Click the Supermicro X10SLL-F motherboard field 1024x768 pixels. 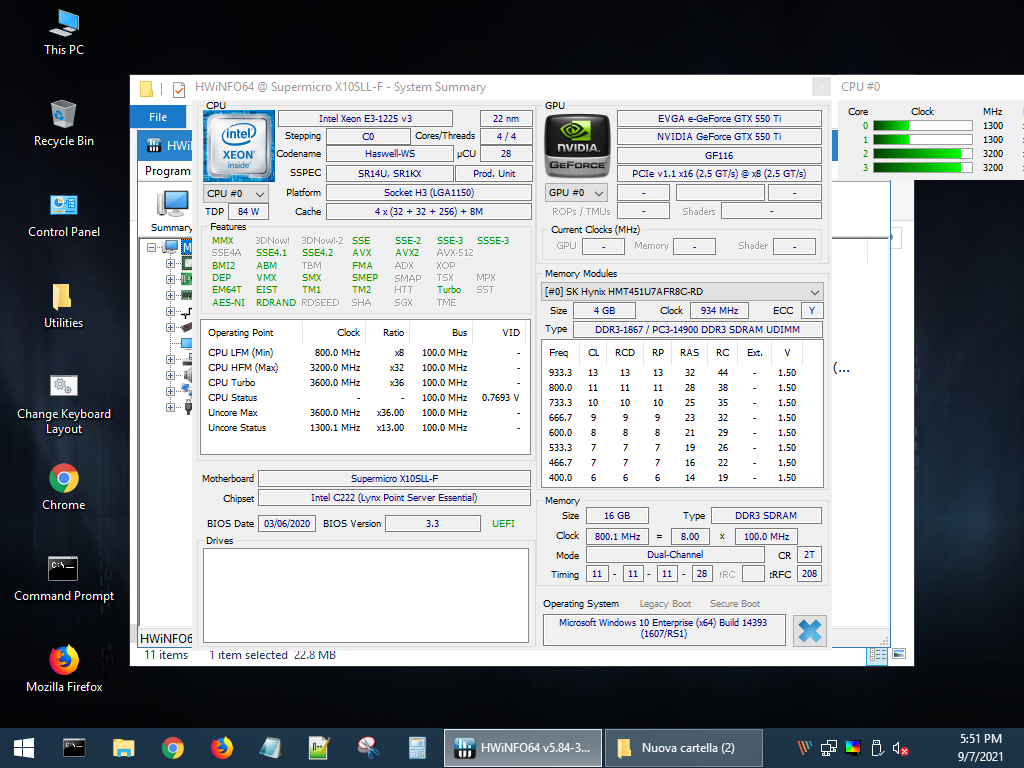[394, 479]
